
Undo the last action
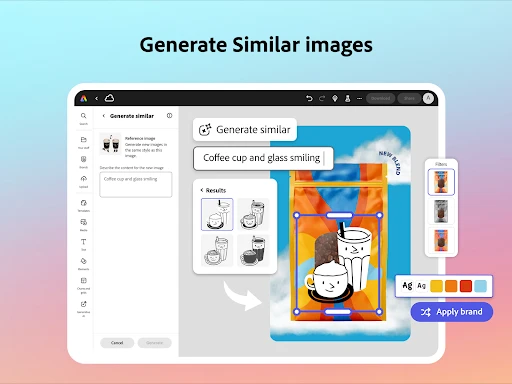[x=309, y=98]
